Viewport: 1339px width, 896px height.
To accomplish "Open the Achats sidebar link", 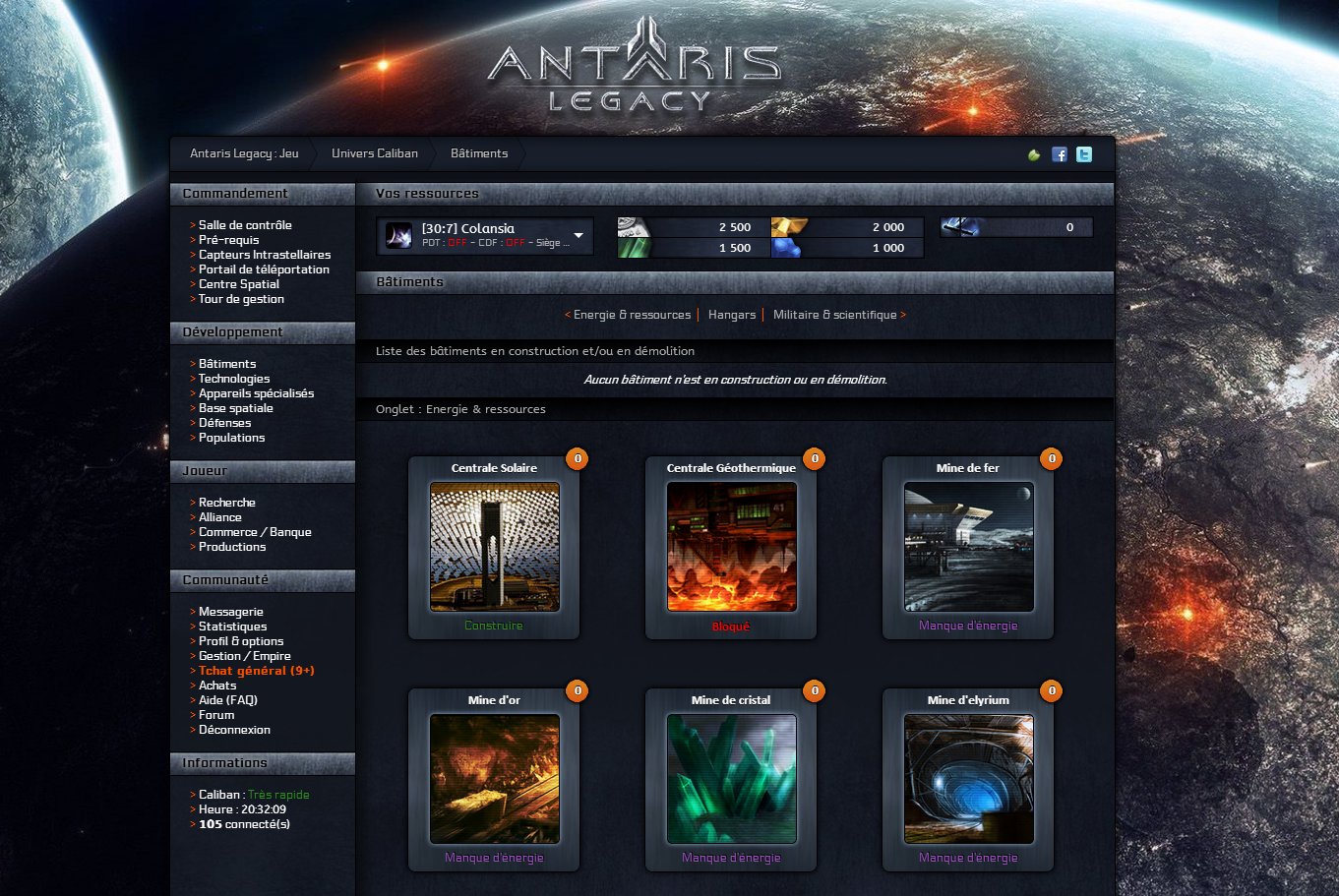I will tap(217, 686).
